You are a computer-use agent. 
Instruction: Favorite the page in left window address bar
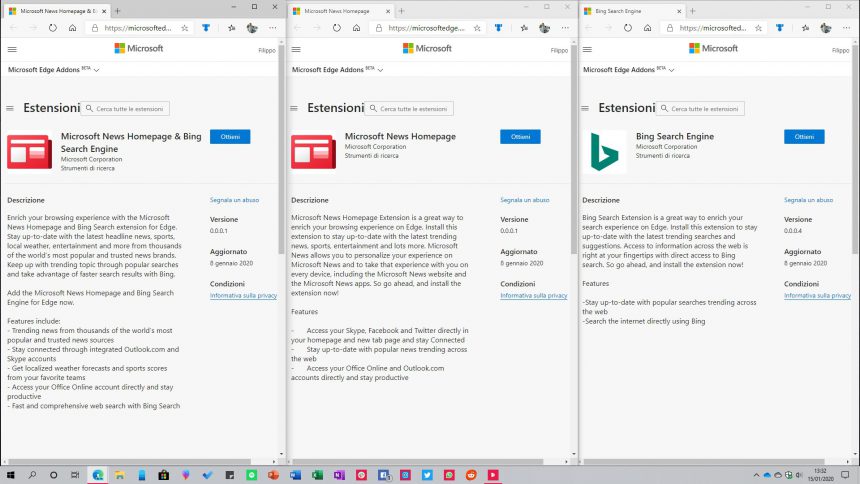click(x=185, y=27)
